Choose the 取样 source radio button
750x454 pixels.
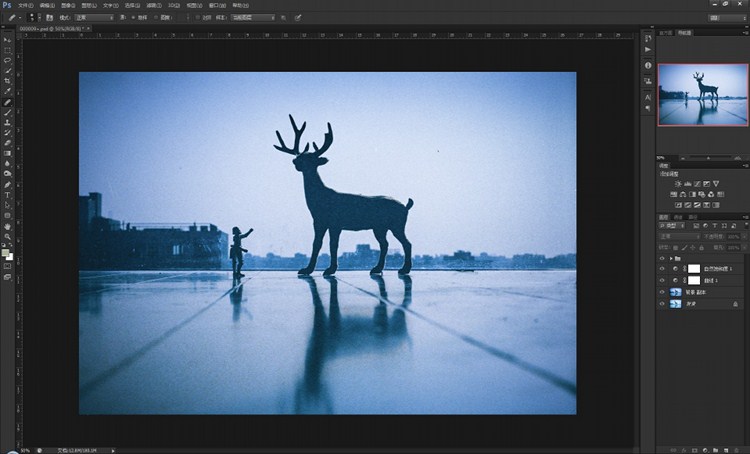[x=133, y=18]
